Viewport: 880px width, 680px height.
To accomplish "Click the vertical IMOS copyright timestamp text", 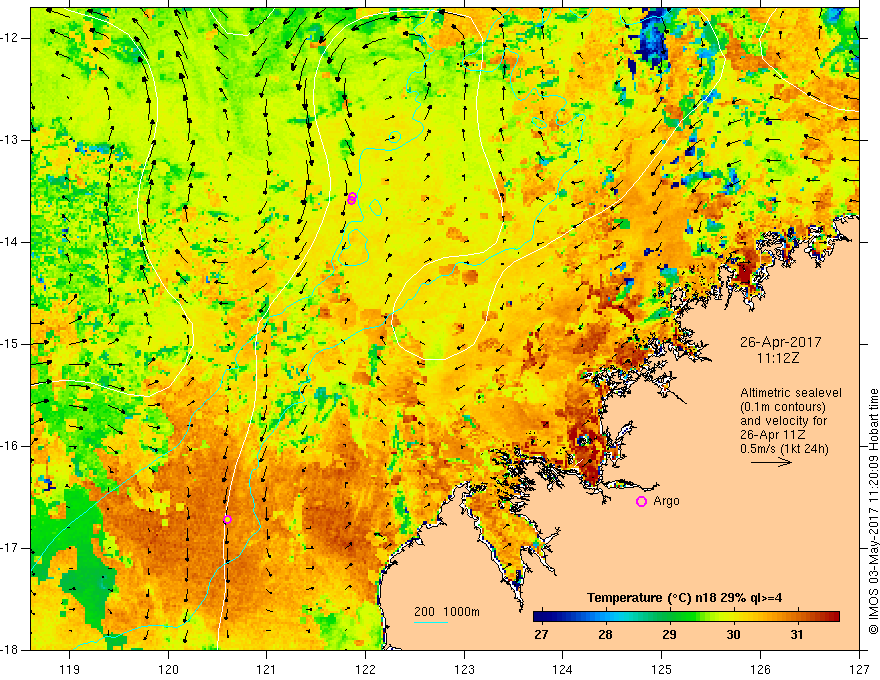I will pos(873,511).
